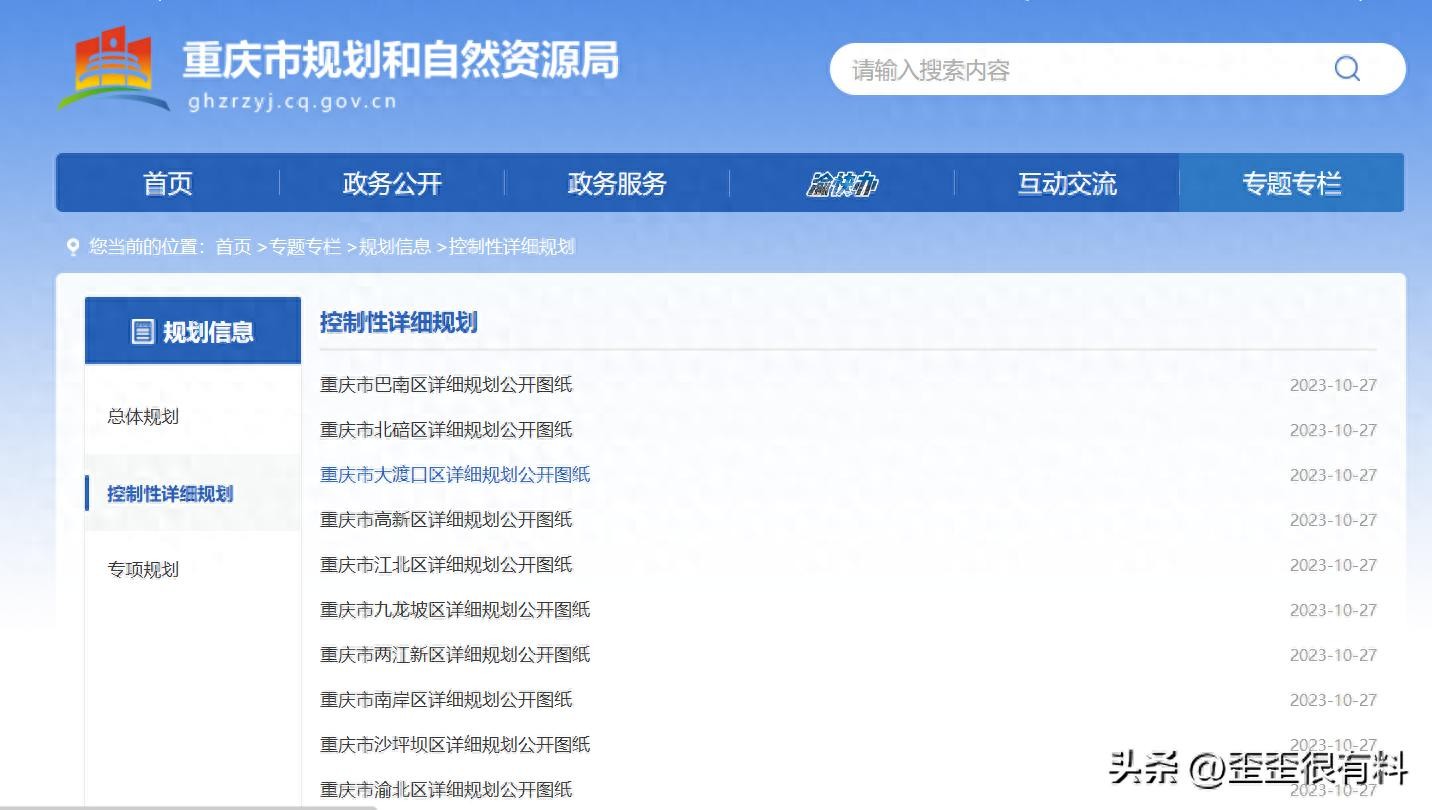
Task: Type in the 请输入搜索内容 search box
Action: 1080,70
